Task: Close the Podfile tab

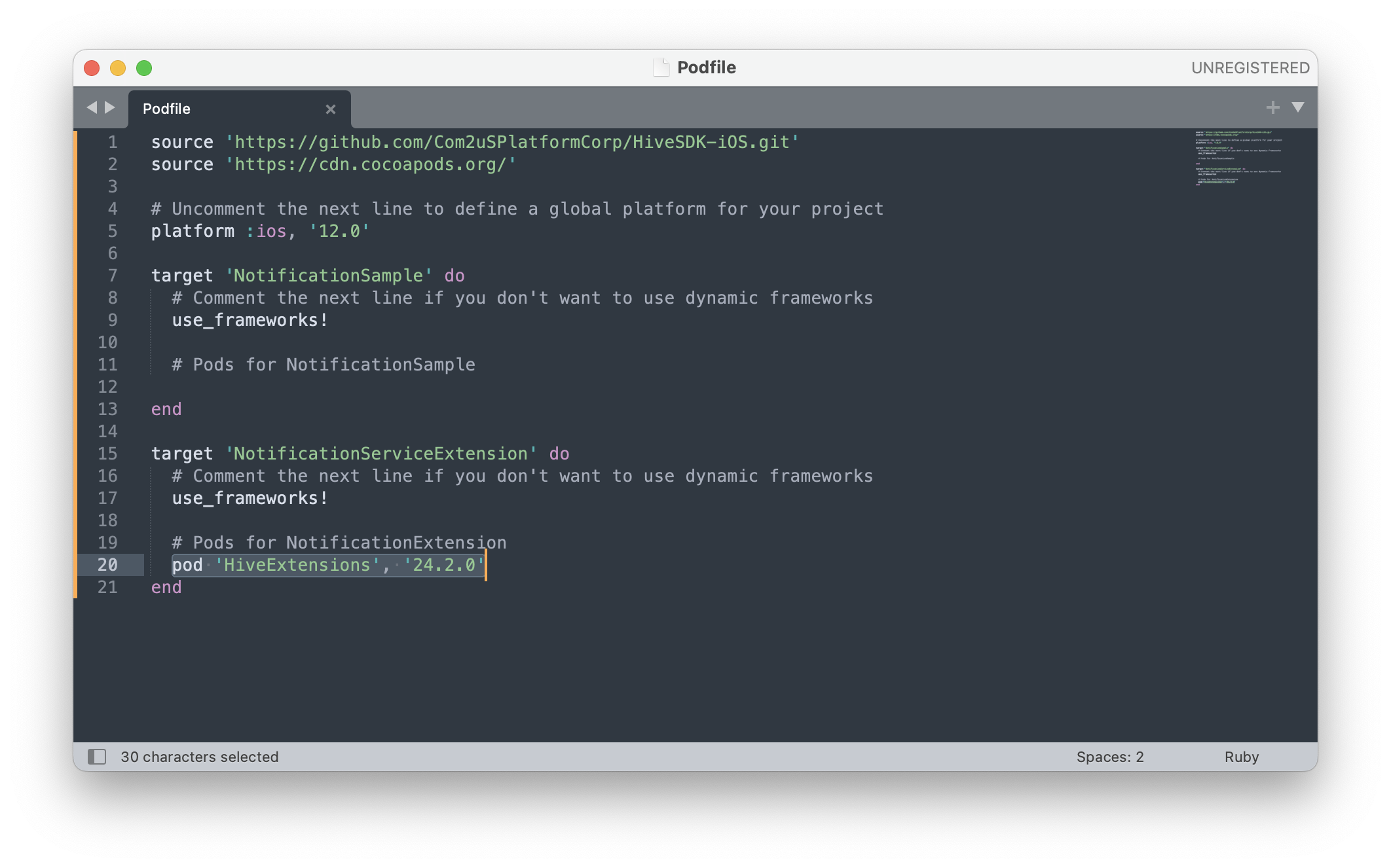Action: coord(331,109)
